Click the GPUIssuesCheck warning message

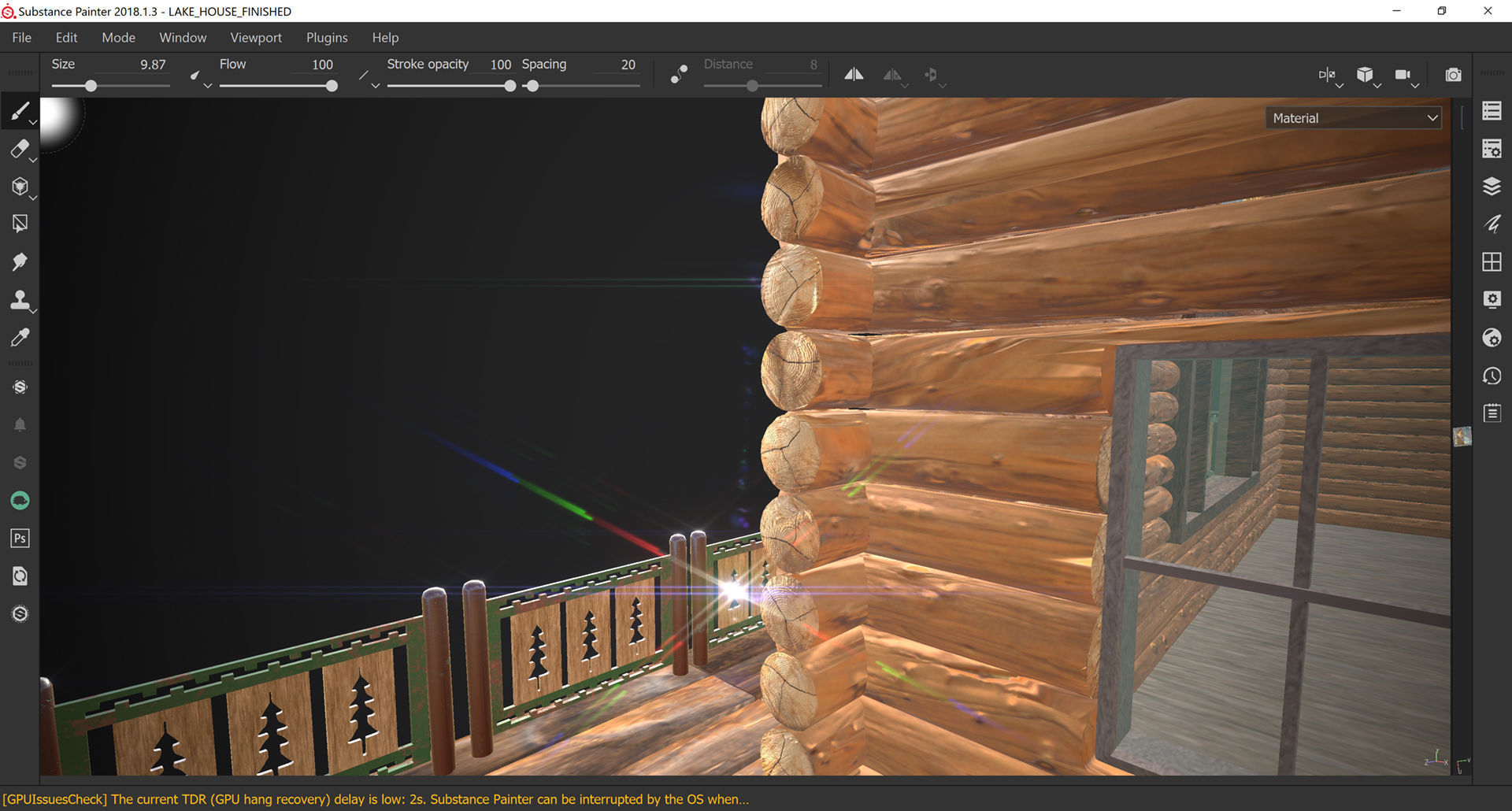pyautogui.click(x=376, y=799)
